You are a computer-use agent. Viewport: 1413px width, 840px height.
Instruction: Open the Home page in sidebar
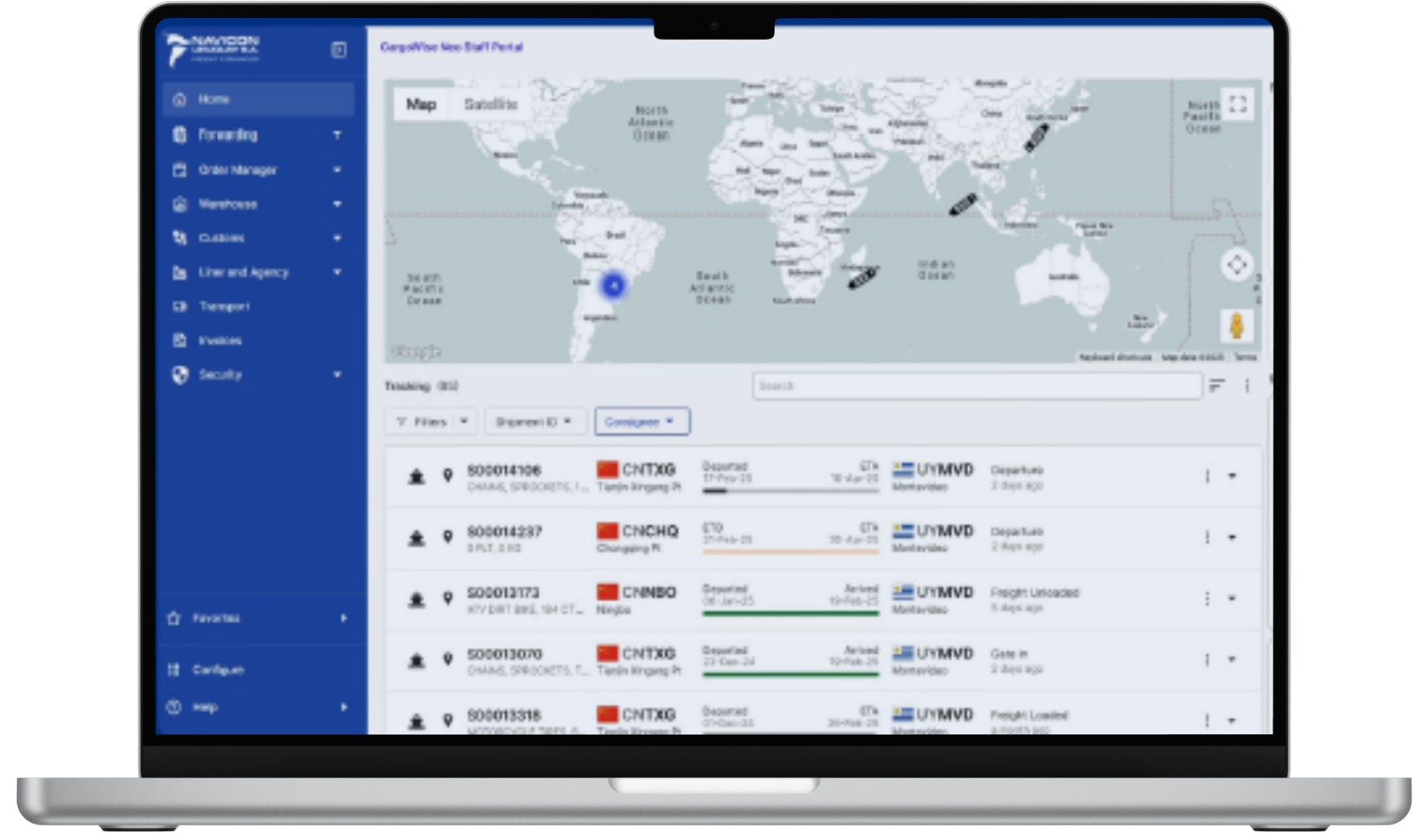(x=258, y=99)
